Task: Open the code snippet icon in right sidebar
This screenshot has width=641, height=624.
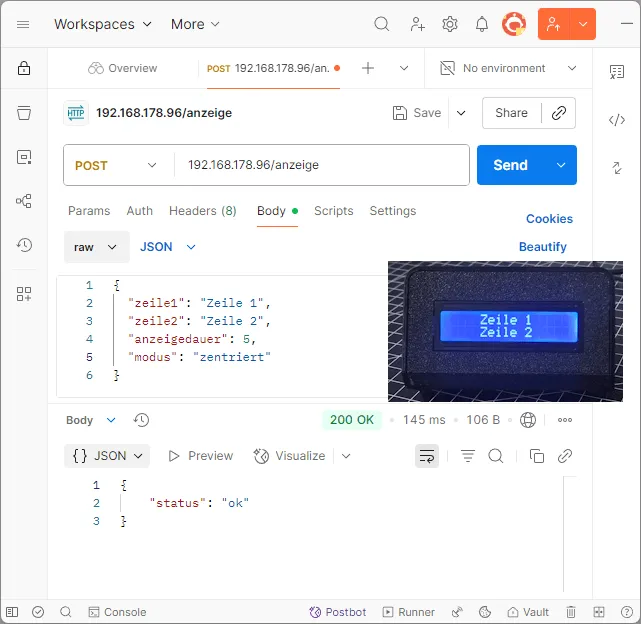Action: tap(617, 120)
